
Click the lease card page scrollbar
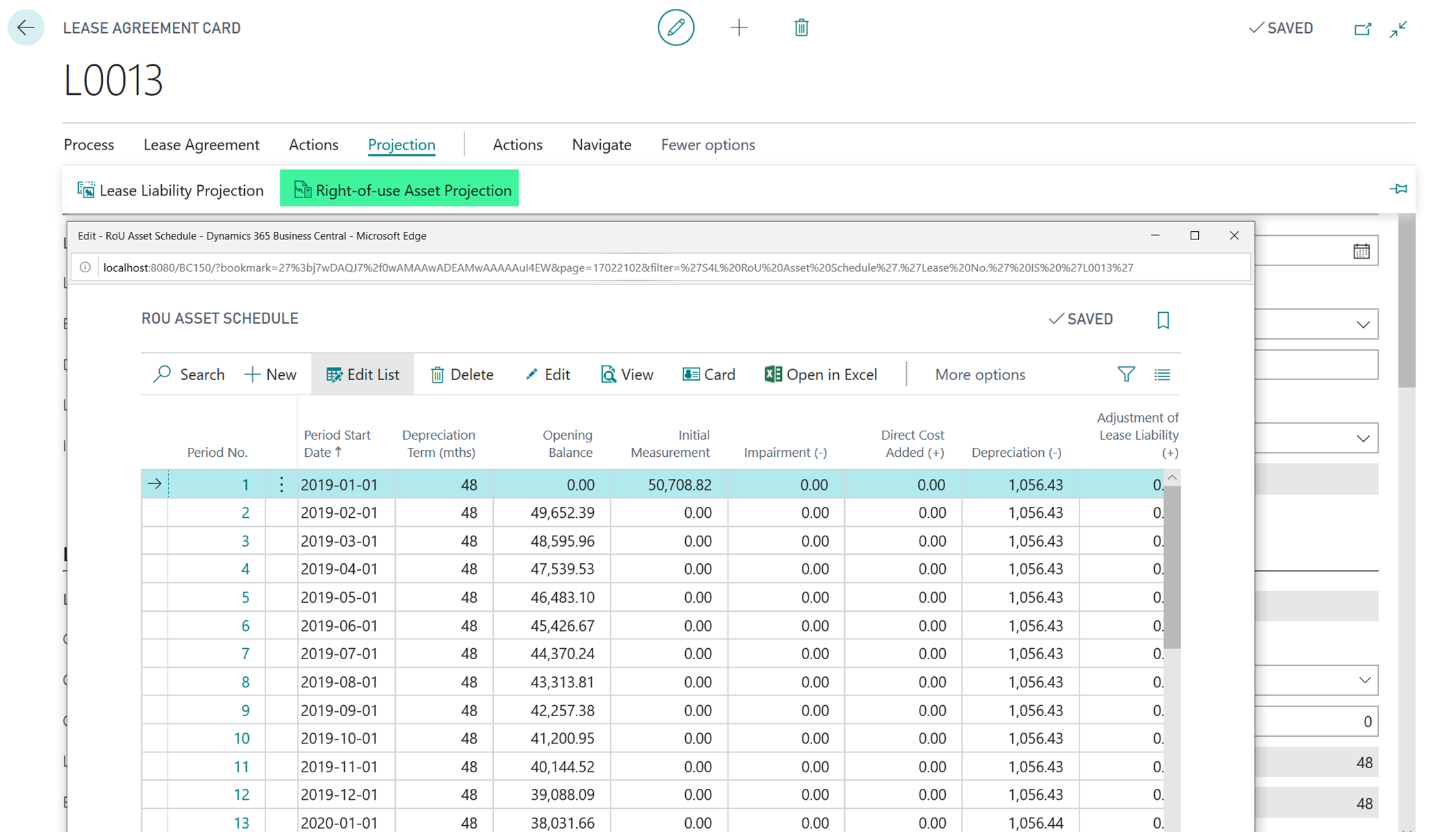[1407, 302]
